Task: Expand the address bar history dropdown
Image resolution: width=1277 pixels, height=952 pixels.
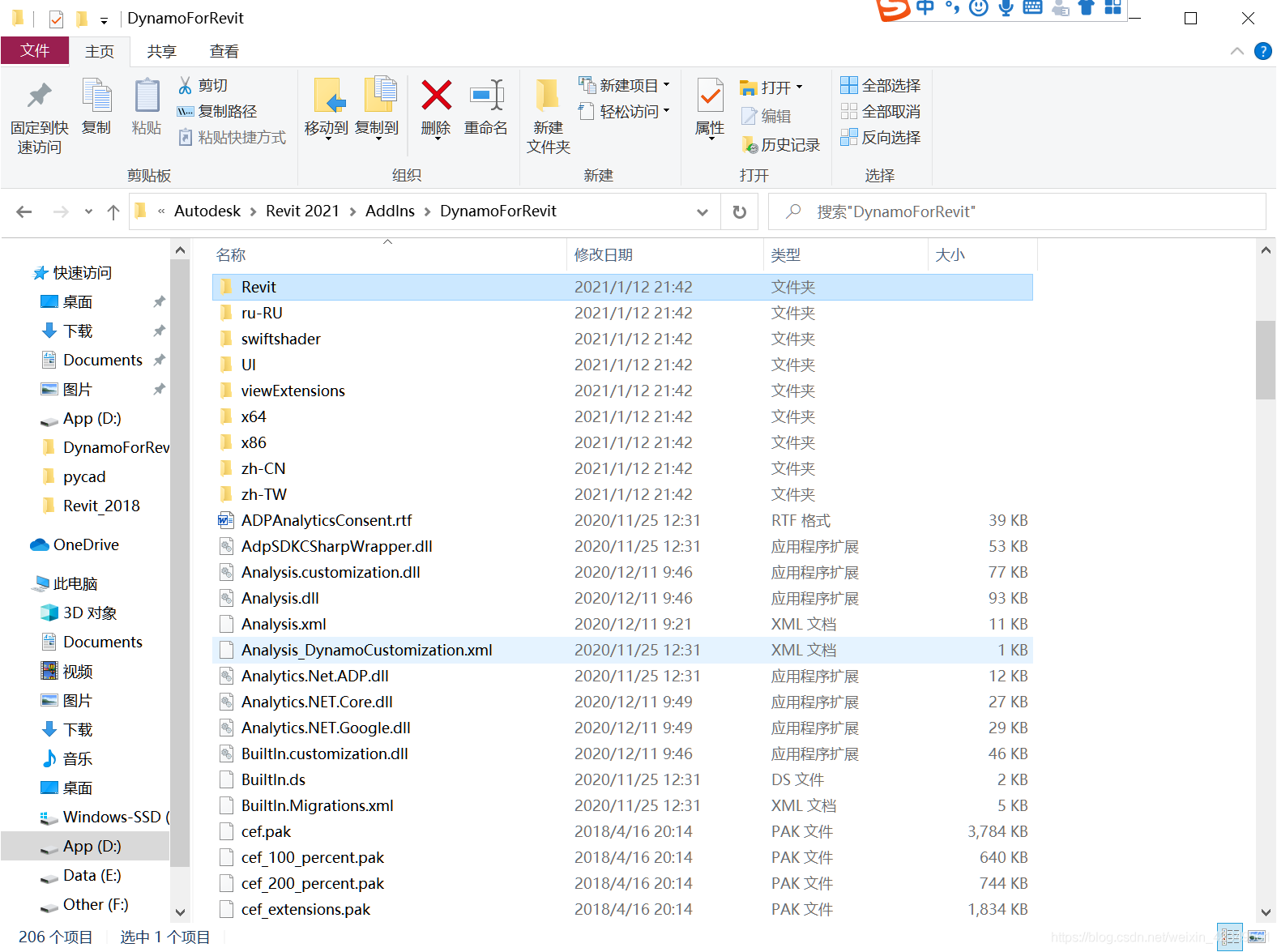Action: click(x=703, y=211)
